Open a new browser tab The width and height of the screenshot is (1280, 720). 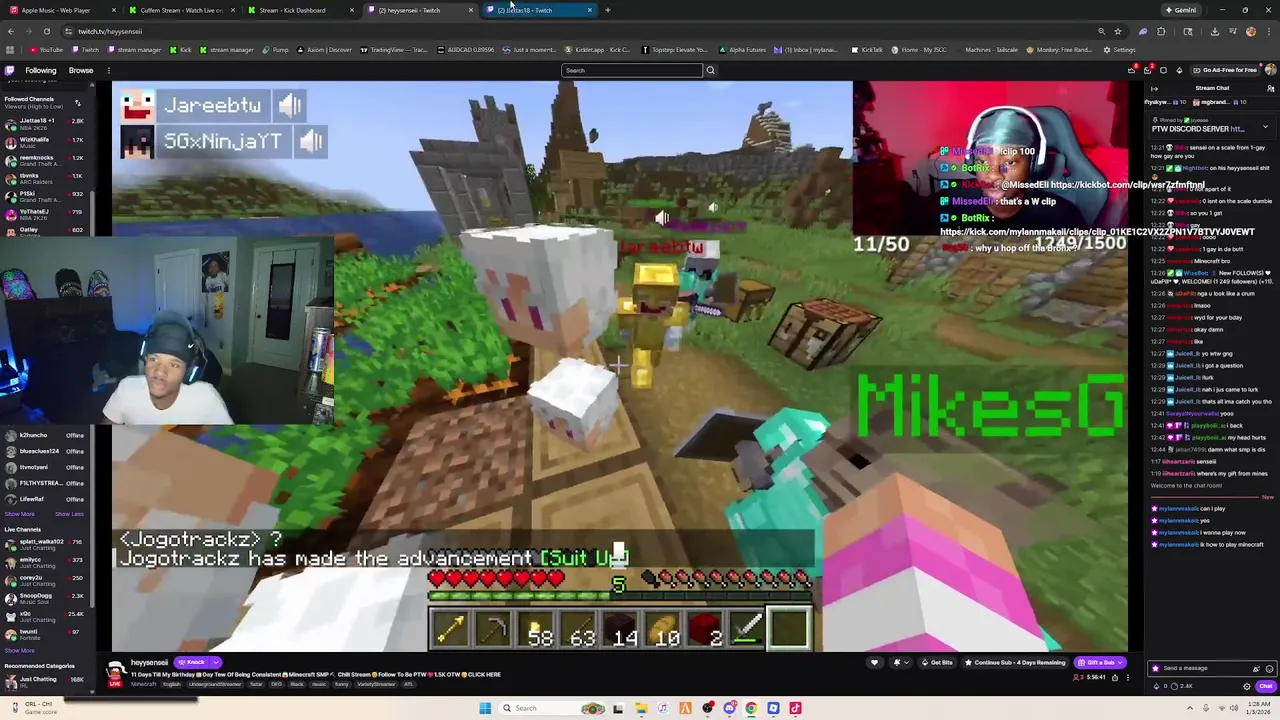(x=607, y=10)
